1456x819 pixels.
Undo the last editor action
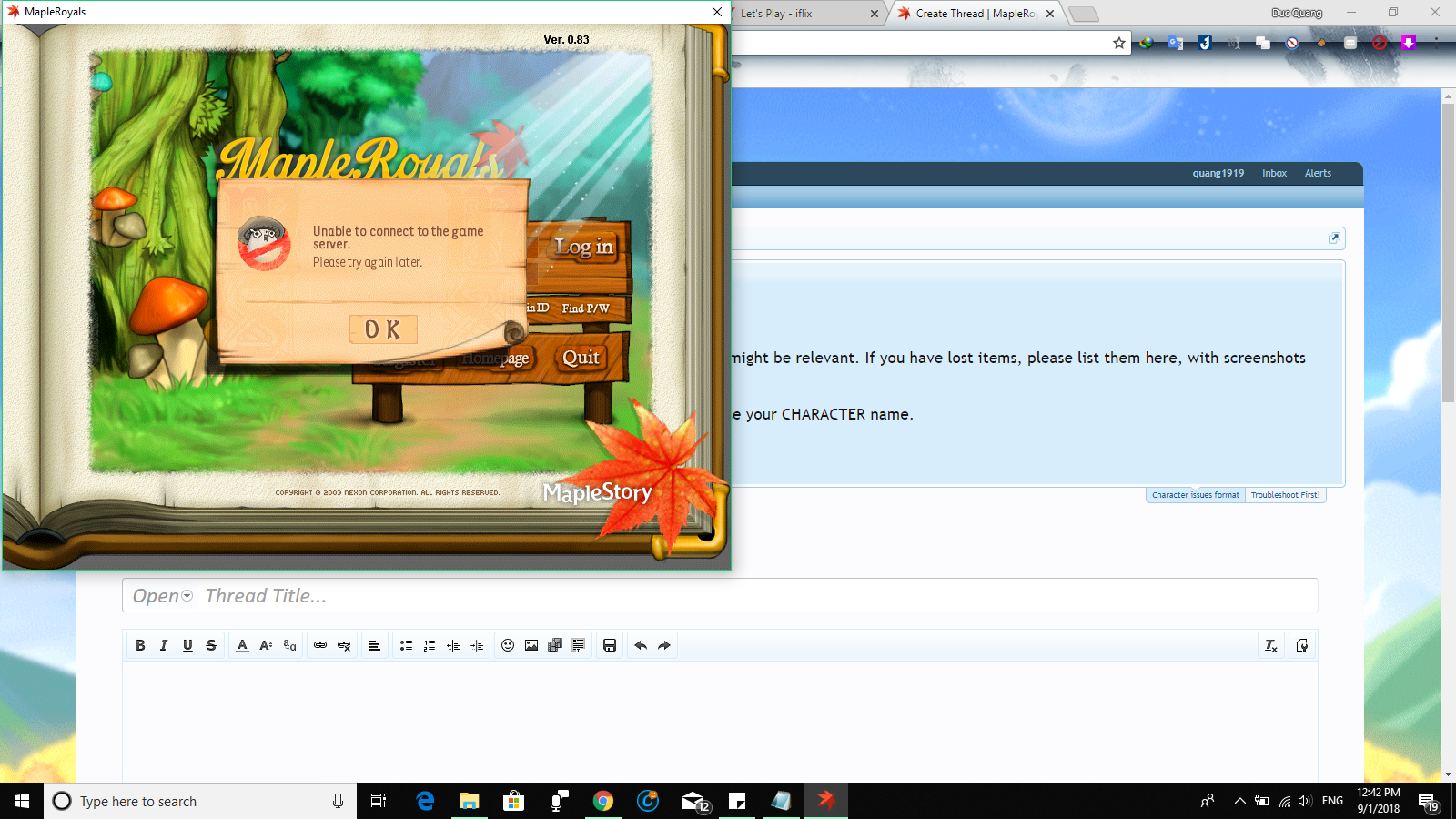pyautogui.click(x=641, y=645)
